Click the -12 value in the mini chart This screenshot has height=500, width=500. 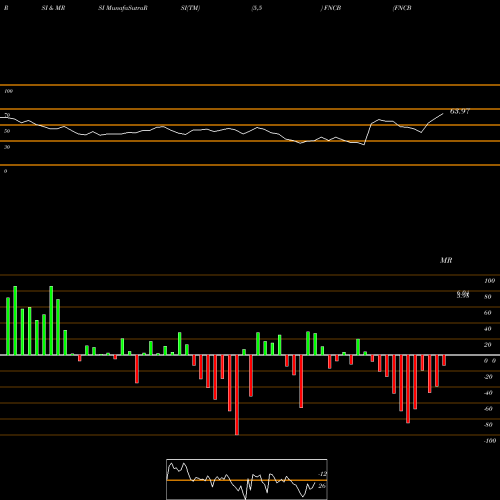click(x=322, y=474)
